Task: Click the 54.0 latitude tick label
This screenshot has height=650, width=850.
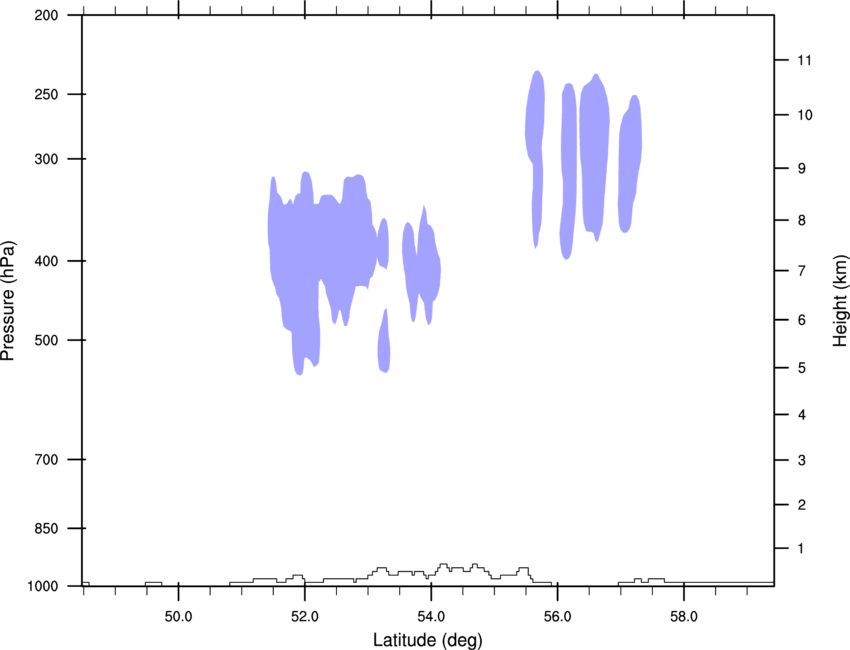Action: [431, 617]
